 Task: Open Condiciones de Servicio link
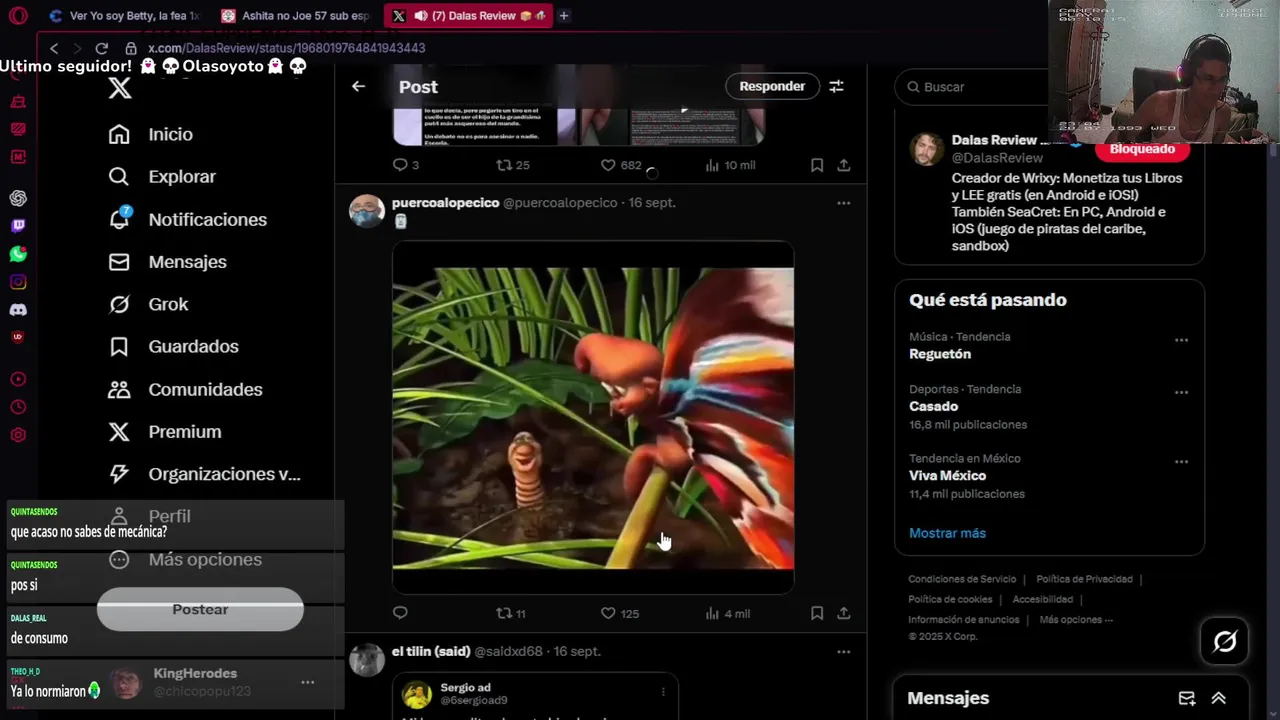(x=962, y=579)
